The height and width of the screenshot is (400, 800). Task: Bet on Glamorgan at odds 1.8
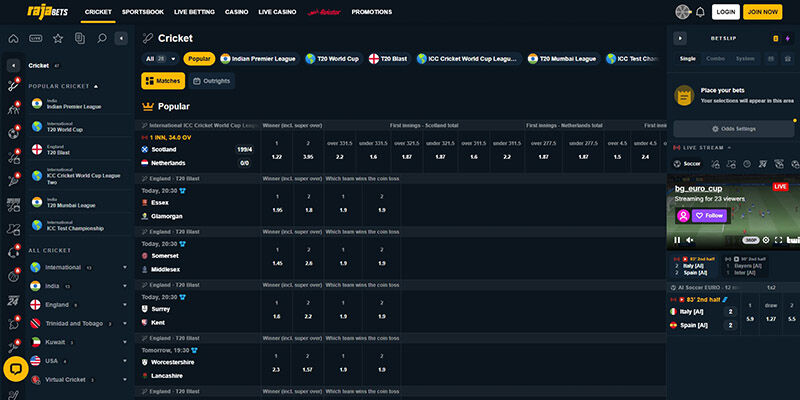308,203
